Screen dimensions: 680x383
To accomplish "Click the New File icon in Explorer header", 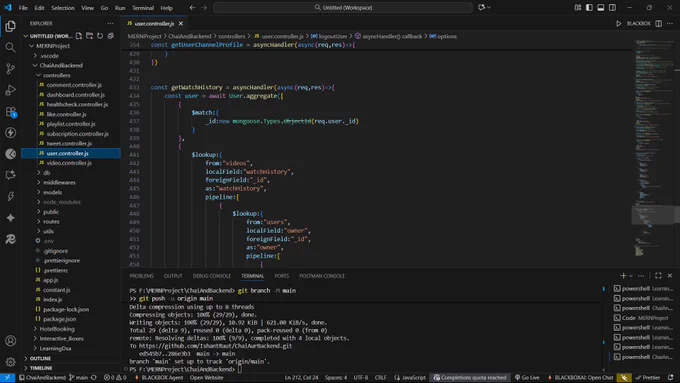I will pyautogui.click(x=79, y=36).
